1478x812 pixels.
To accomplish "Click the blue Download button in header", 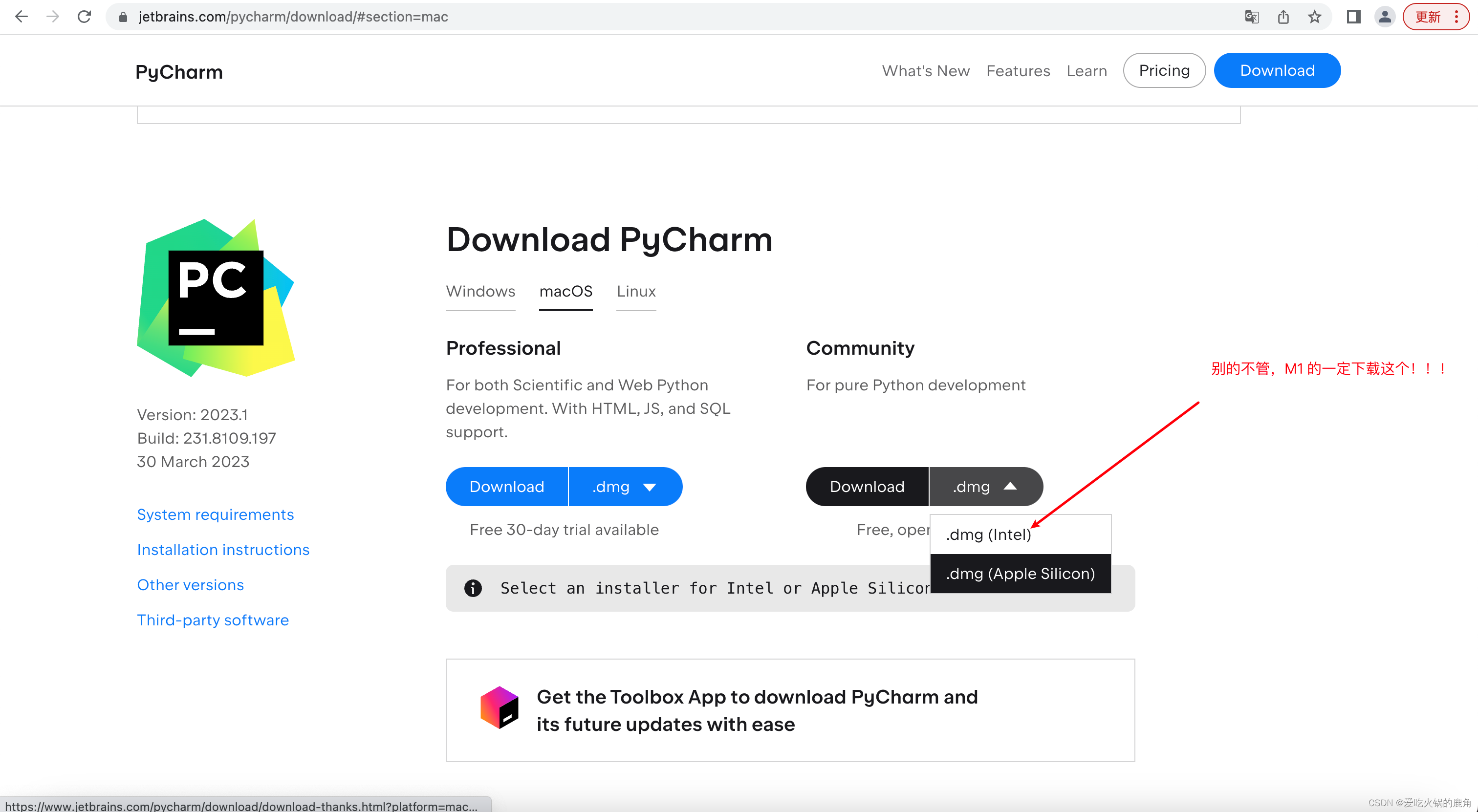I will [x=1277, y=70].
